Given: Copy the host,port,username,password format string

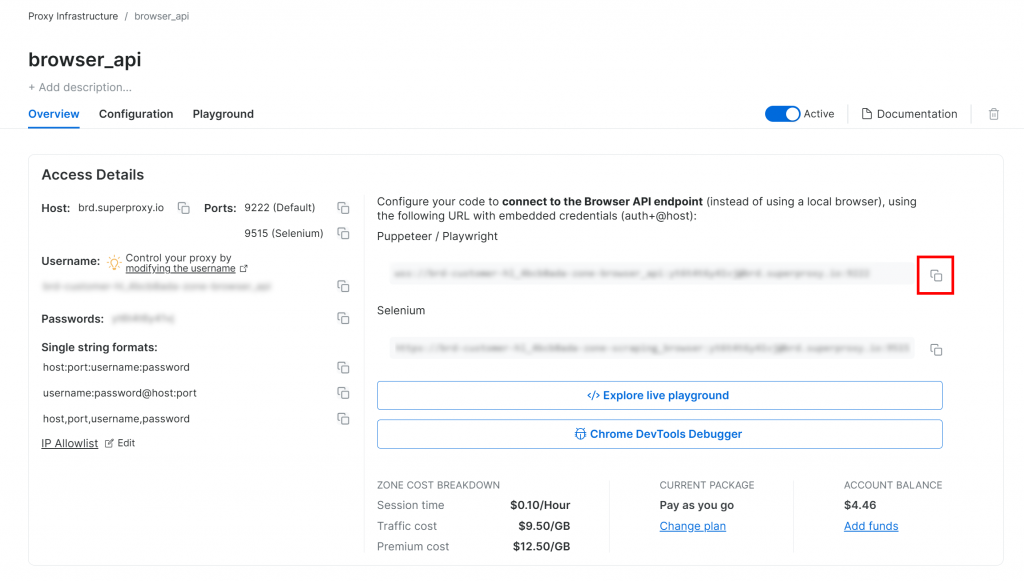Looking at the screenshot, I should (x=343, y=418).
